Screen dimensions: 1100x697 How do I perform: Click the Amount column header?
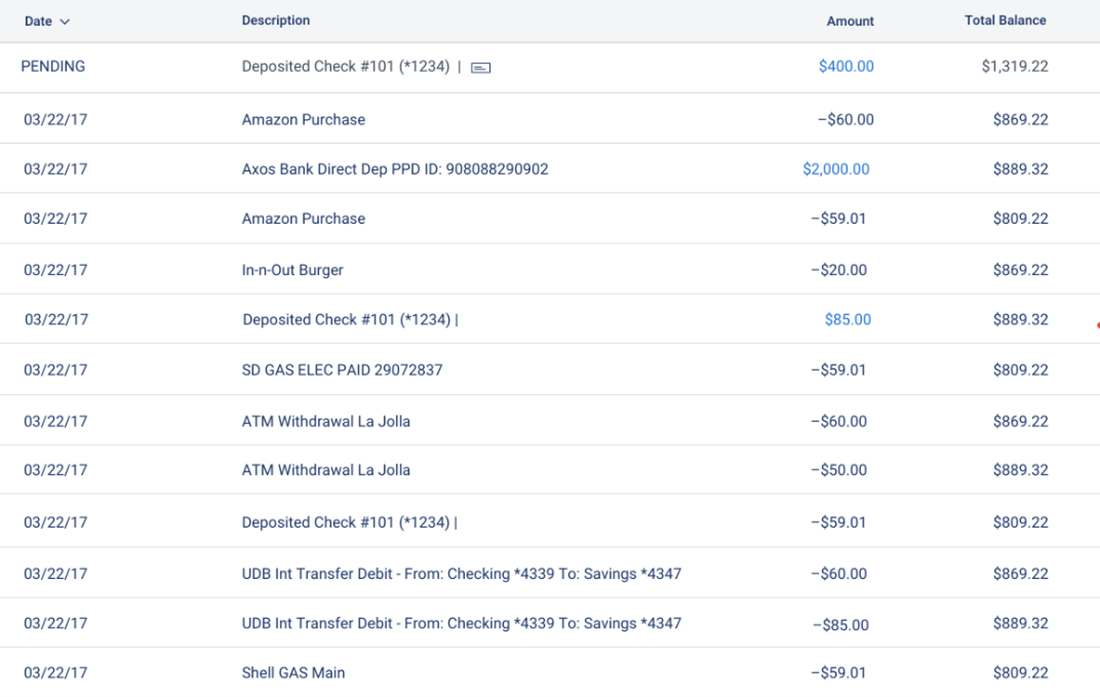click(850, 21)
